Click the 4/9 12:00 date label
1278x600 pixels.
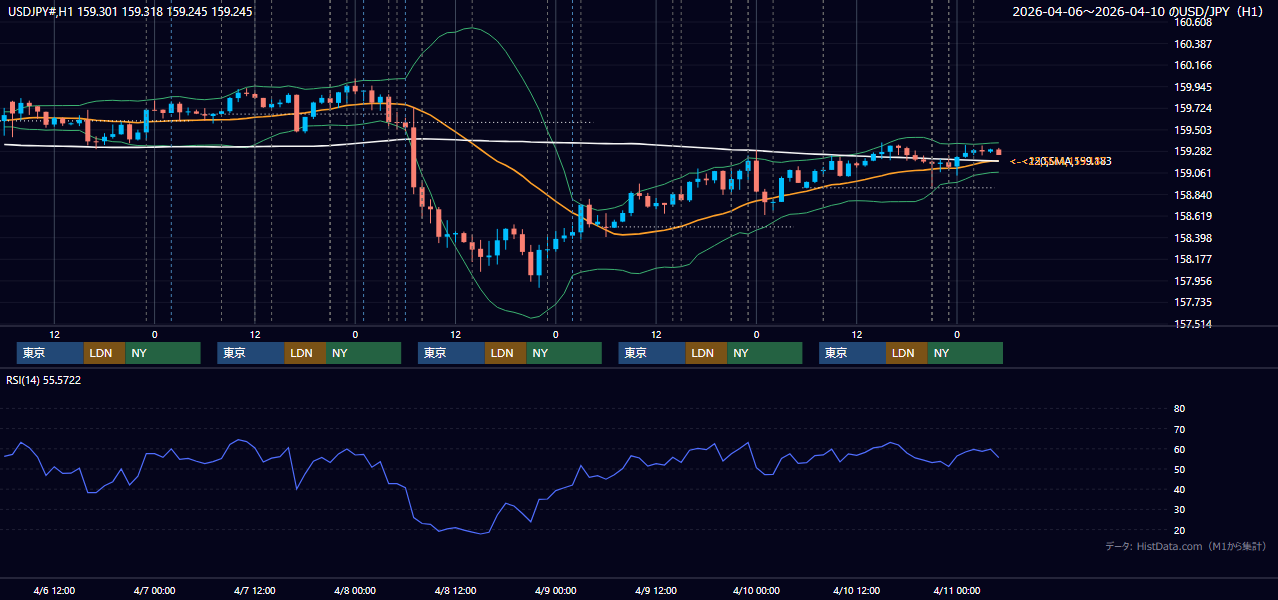(x=656, y=590)
